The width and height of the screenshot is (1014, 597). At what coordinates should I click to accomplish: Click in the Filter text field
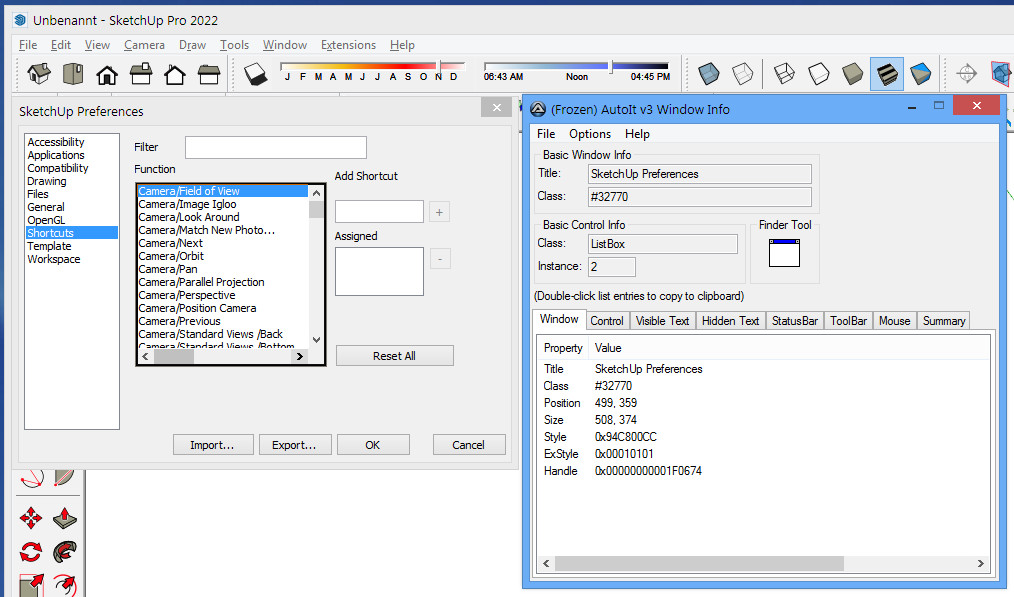275,147
